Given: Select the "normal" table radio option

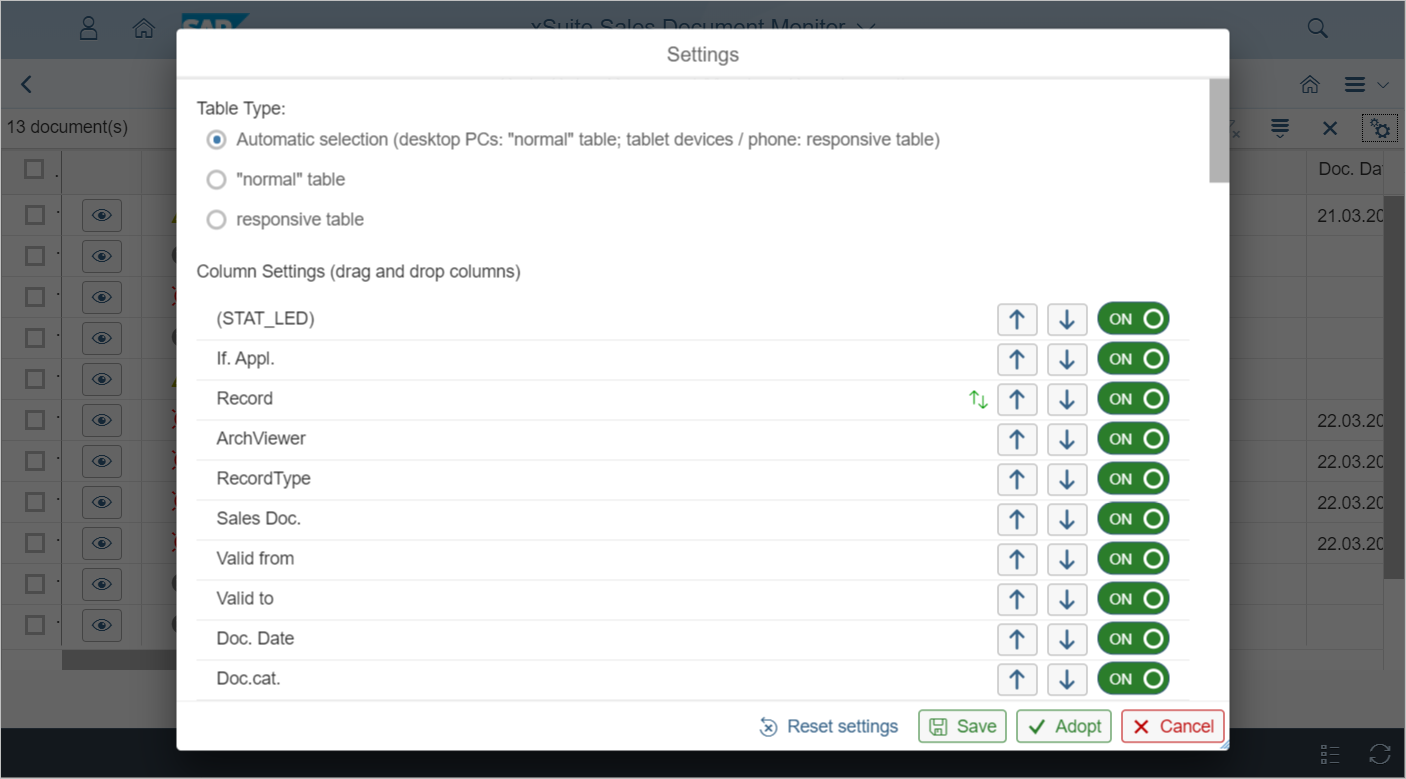Looking at the screenshot, I should coord(216,180).
